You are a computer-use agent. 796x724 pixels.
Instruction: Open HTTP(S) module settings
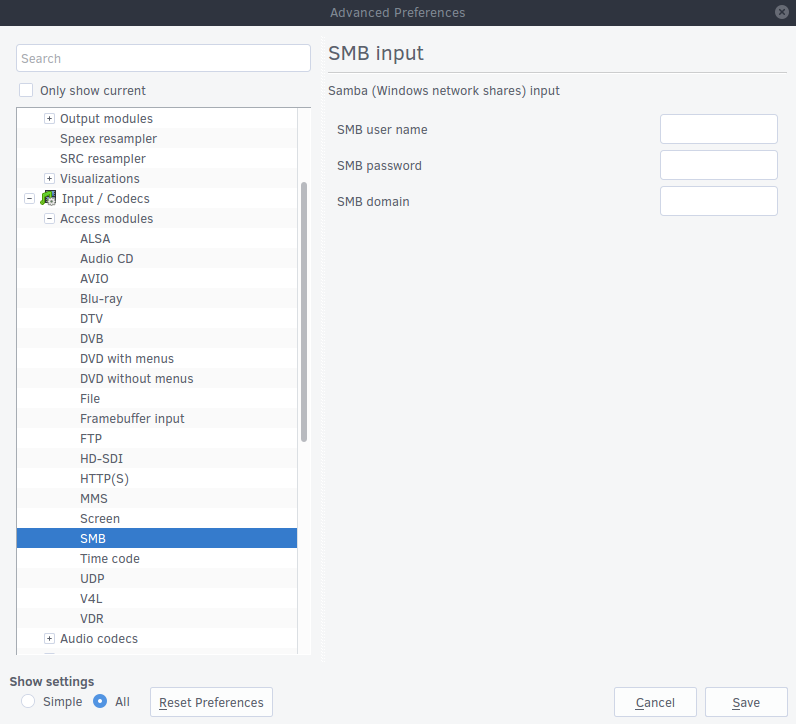(104, 479)
